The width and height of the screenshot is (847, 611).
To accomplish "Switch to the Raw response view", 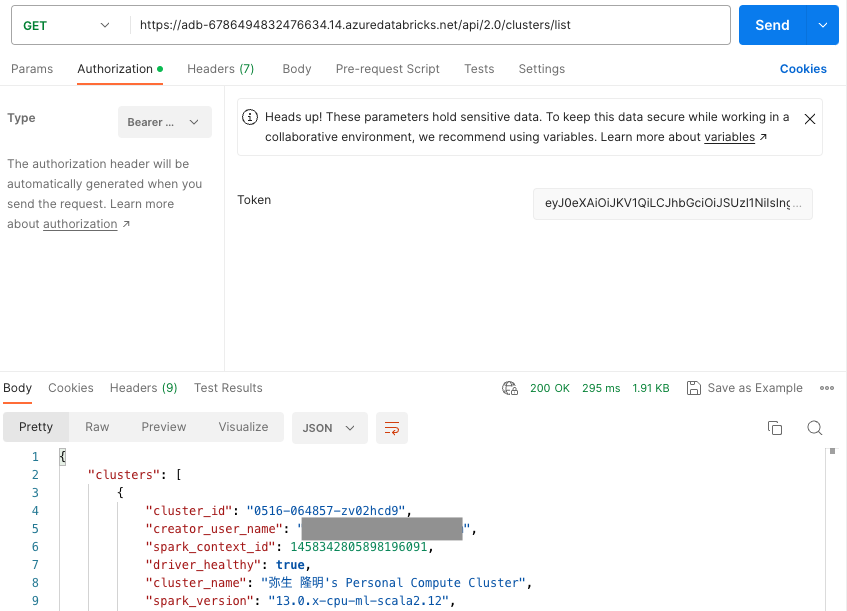I will point(96,427).
